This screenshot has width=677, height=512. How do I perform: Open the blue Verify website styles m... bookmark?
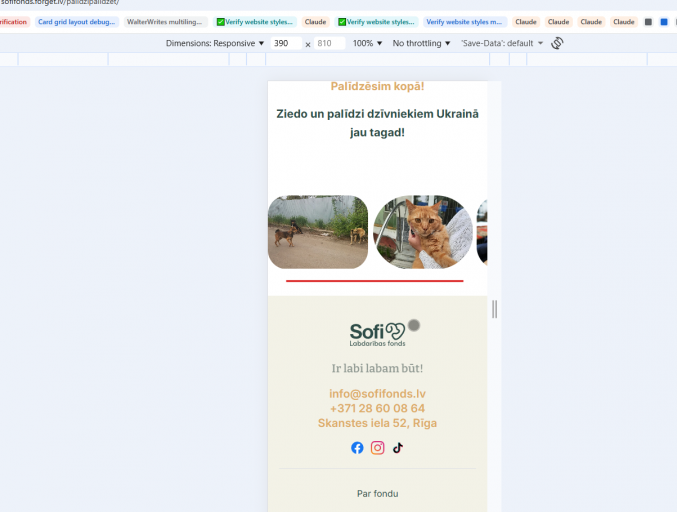tap(465, 22)
